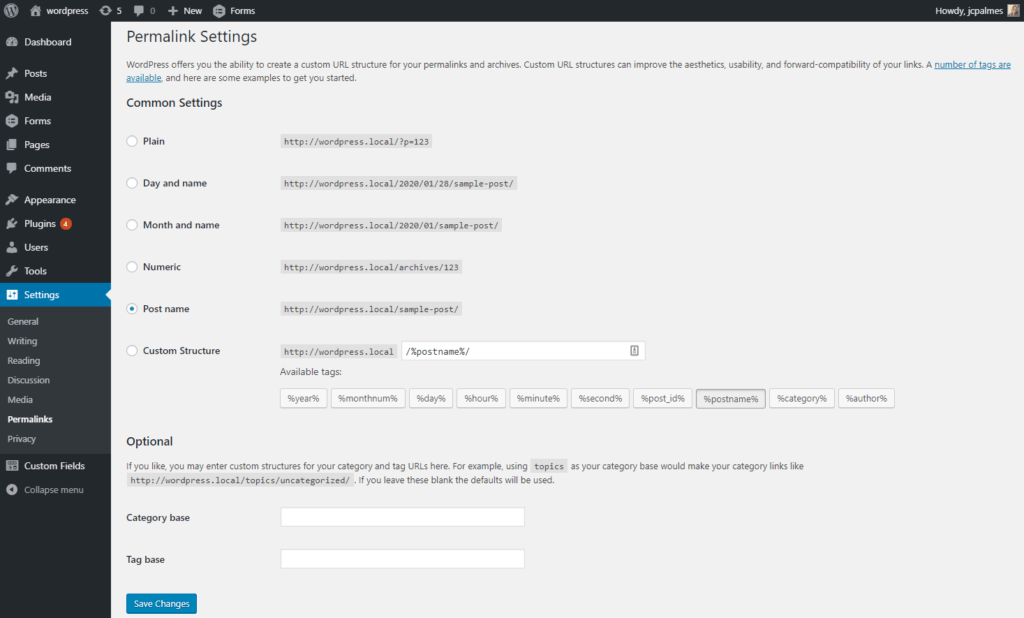Viewport: 1024px width, 618px height.
Task: Open the Privacy settings submenu item
Action: tap(22, 439)
